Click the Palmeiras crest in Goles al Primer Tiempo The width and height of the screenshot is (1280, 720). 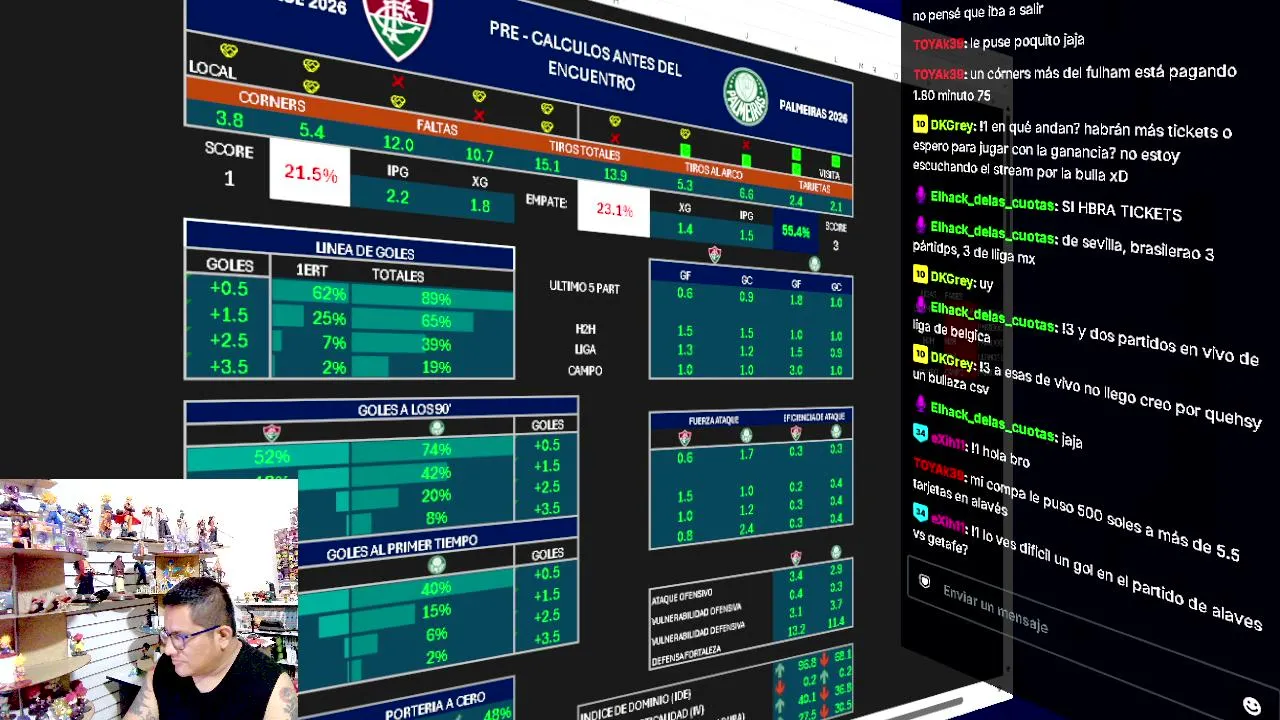click(x=437, y=564)
